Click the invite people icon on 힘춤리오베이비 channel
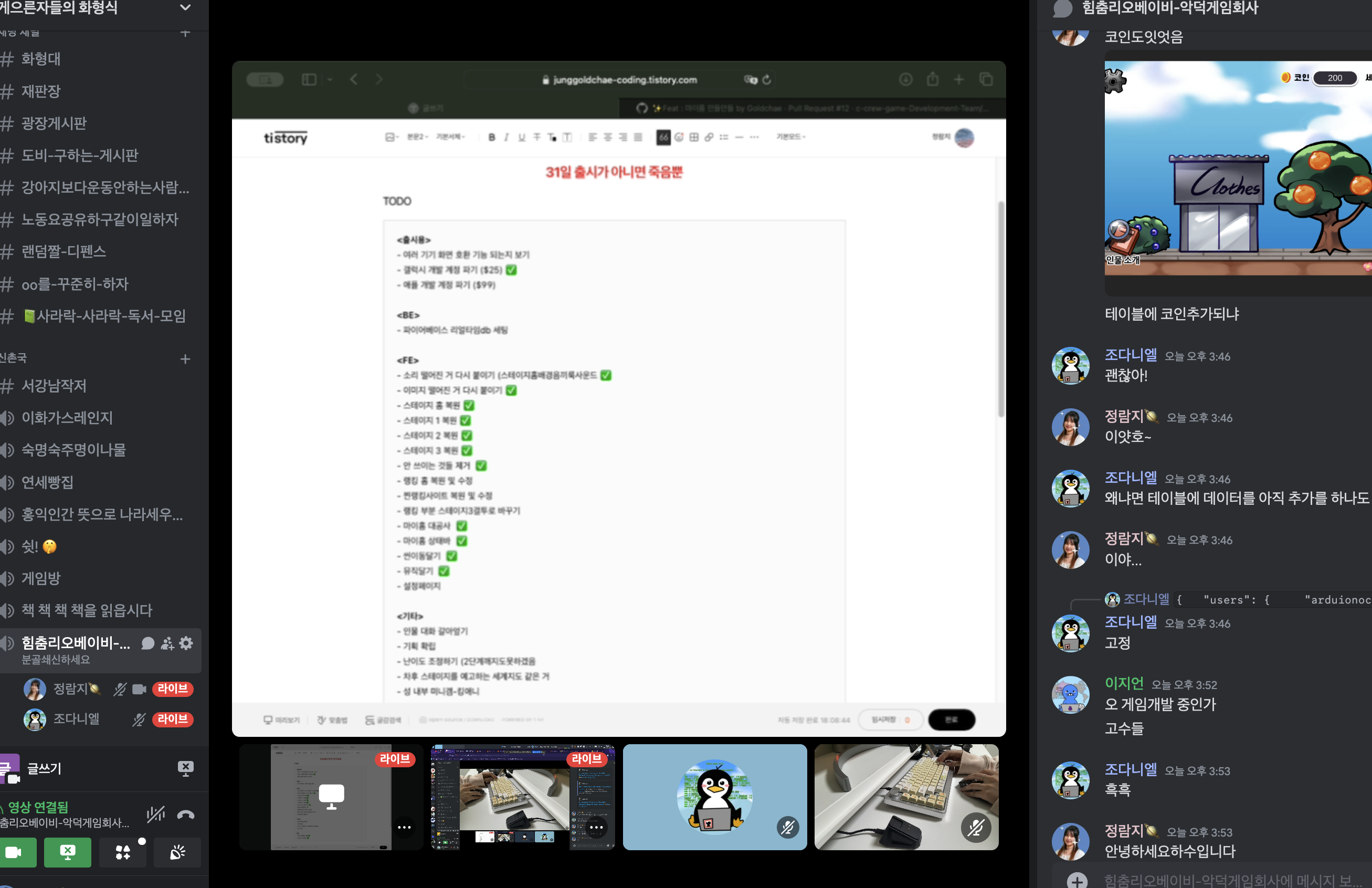This screenshot has width=1372, height=888. [167, 643]
